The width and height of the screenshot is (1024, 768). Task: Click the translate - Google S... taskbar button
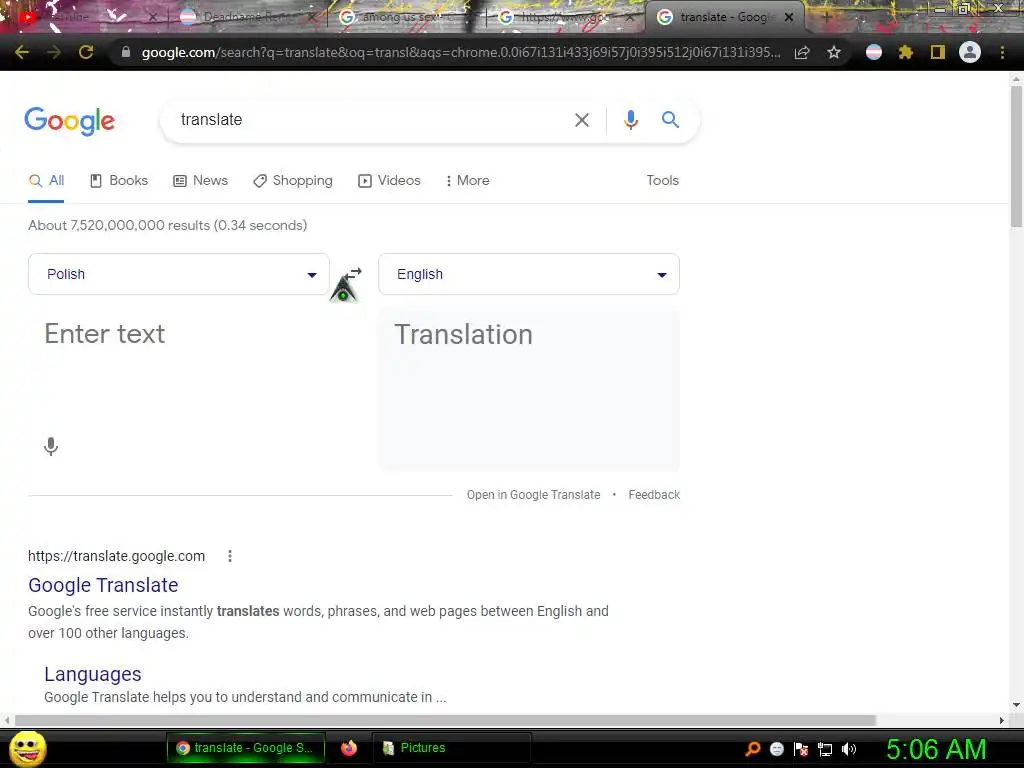point(246,748)
